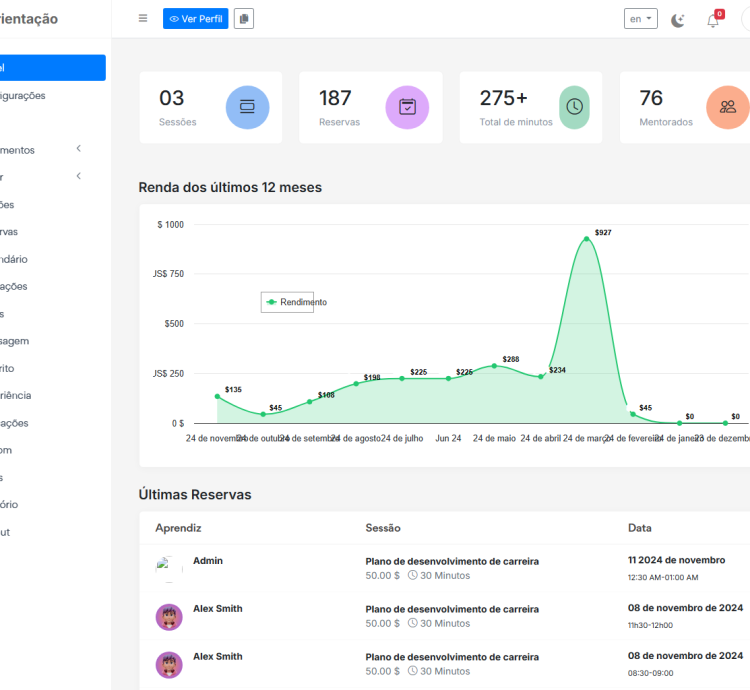Screen dimensions: 750x690
Task: Click the $927 peak data point
Action: point(586,239)
